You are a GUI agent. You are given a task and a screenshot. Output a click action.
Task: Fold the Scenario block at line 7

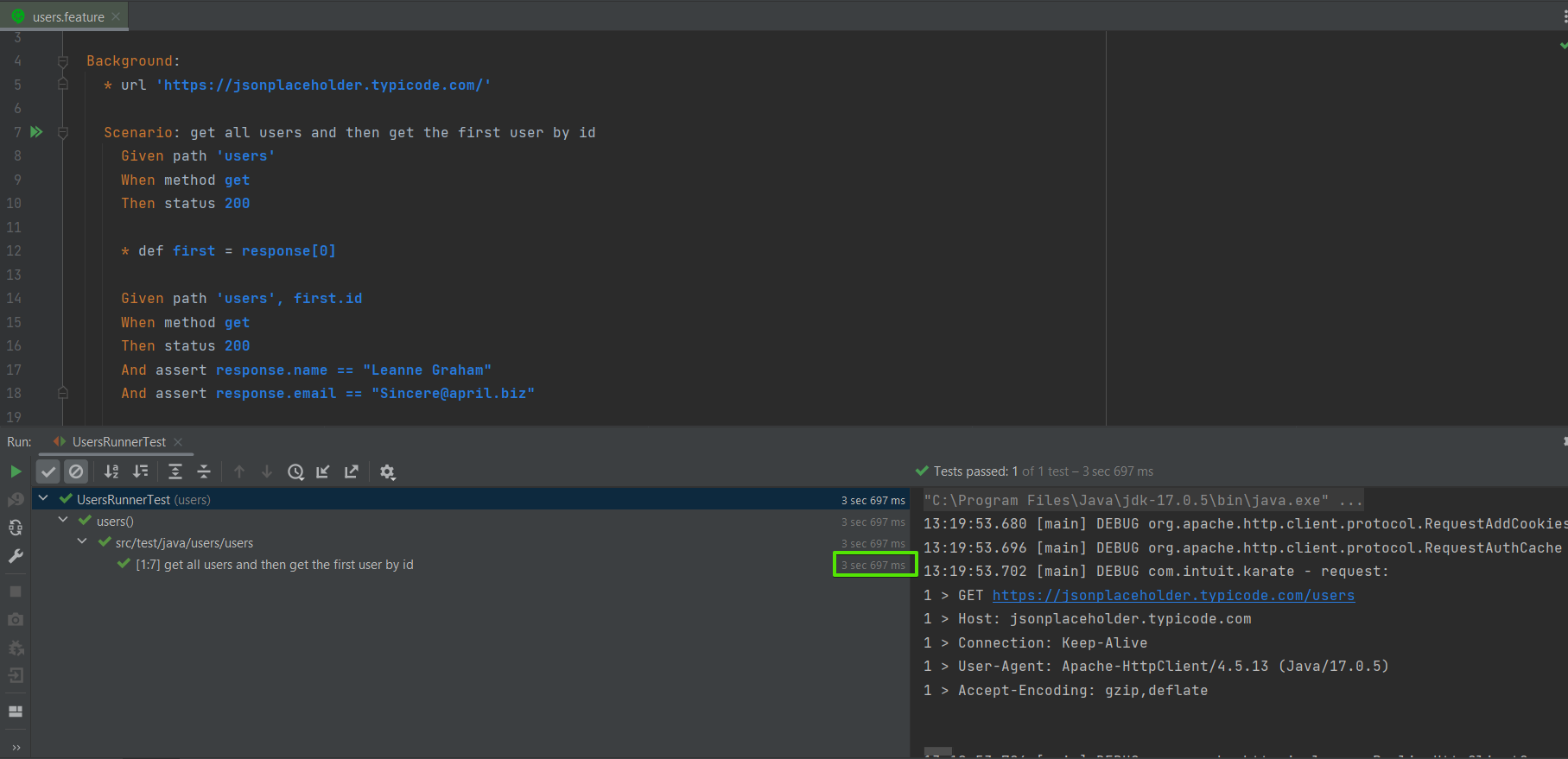[63, 132]
